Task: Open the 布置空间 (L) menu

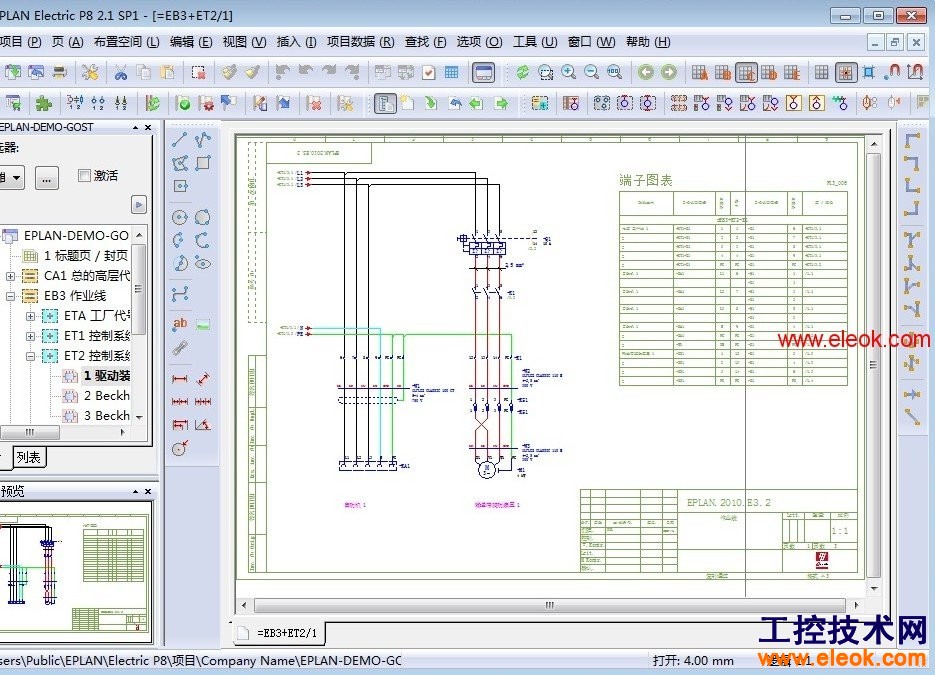Action: [126, 42]
